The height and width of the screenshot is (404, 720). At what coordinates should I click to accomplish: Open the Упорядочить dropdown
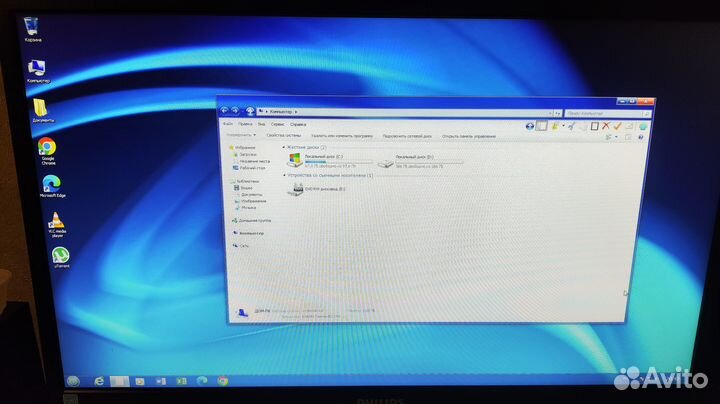coord(241,134)
